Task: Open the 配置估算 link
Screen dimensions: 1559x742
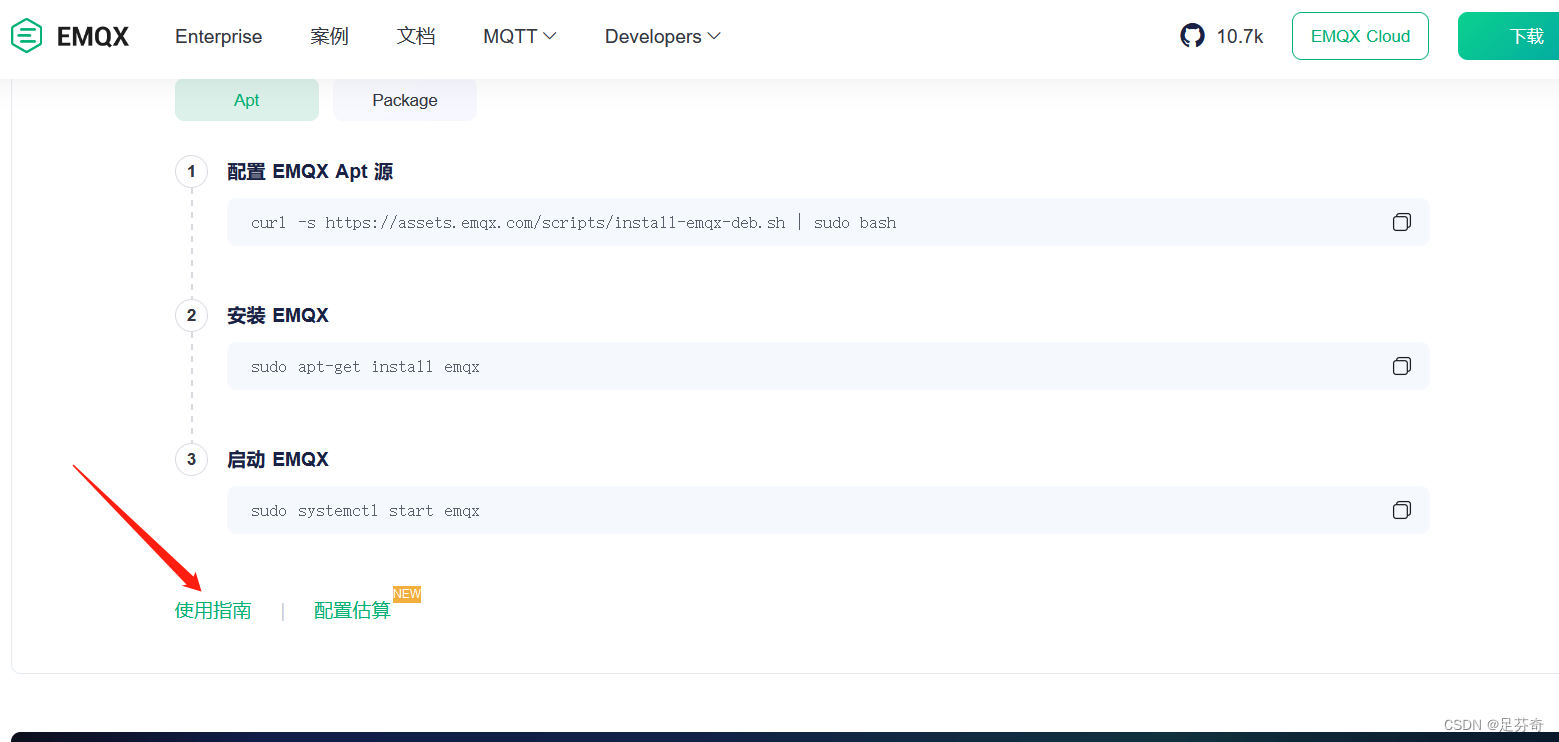Action: [x=352, y=610]
